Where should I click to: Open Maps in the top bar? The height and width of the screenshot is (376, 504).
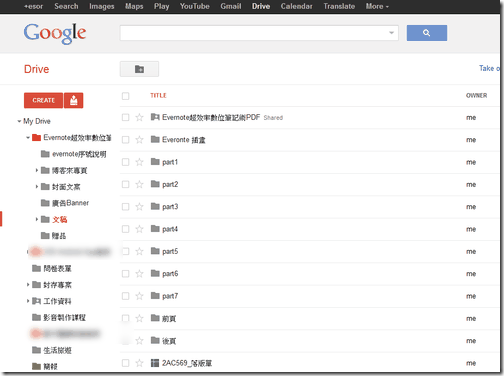click(x=134, y=6)
